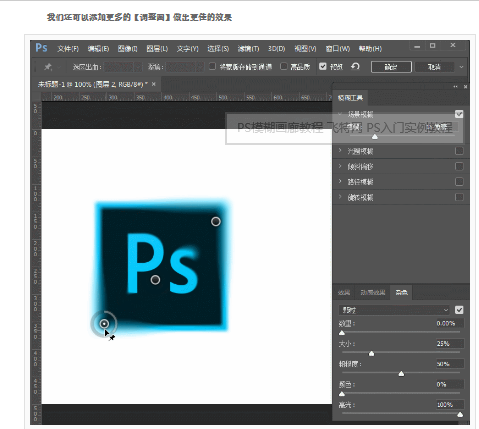
Task: Click the selection bleed input field
Action: (123, 67)
